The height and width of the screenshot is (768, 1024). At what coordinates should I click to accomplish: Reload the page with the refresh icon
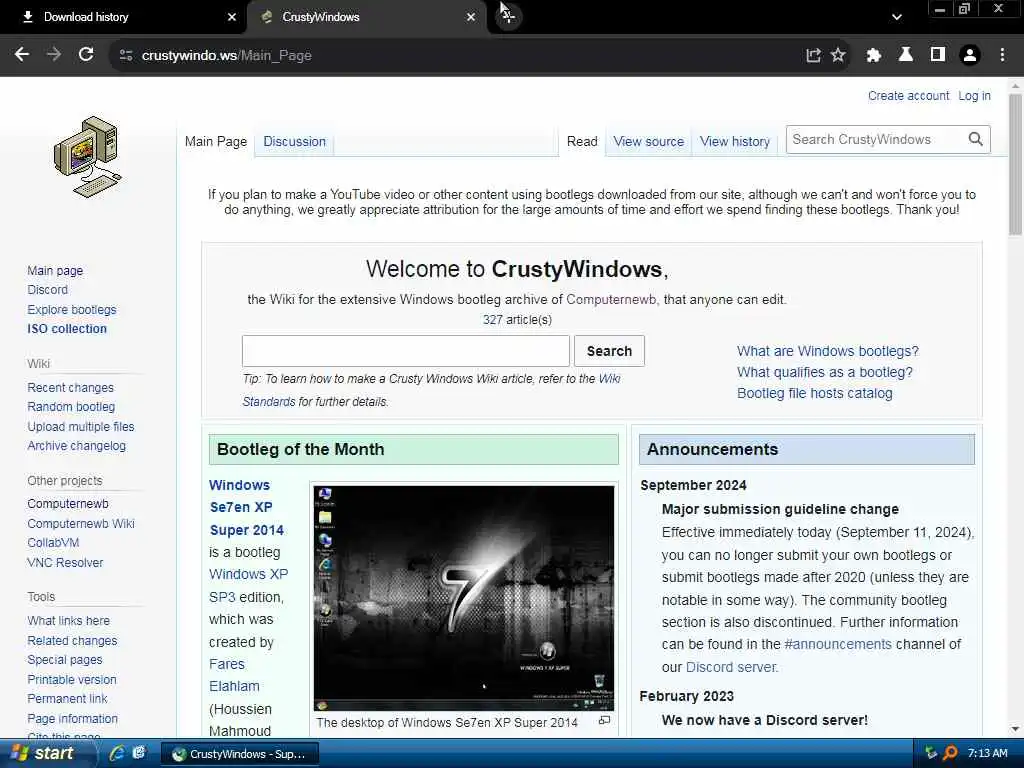click(x=86, y=55)
